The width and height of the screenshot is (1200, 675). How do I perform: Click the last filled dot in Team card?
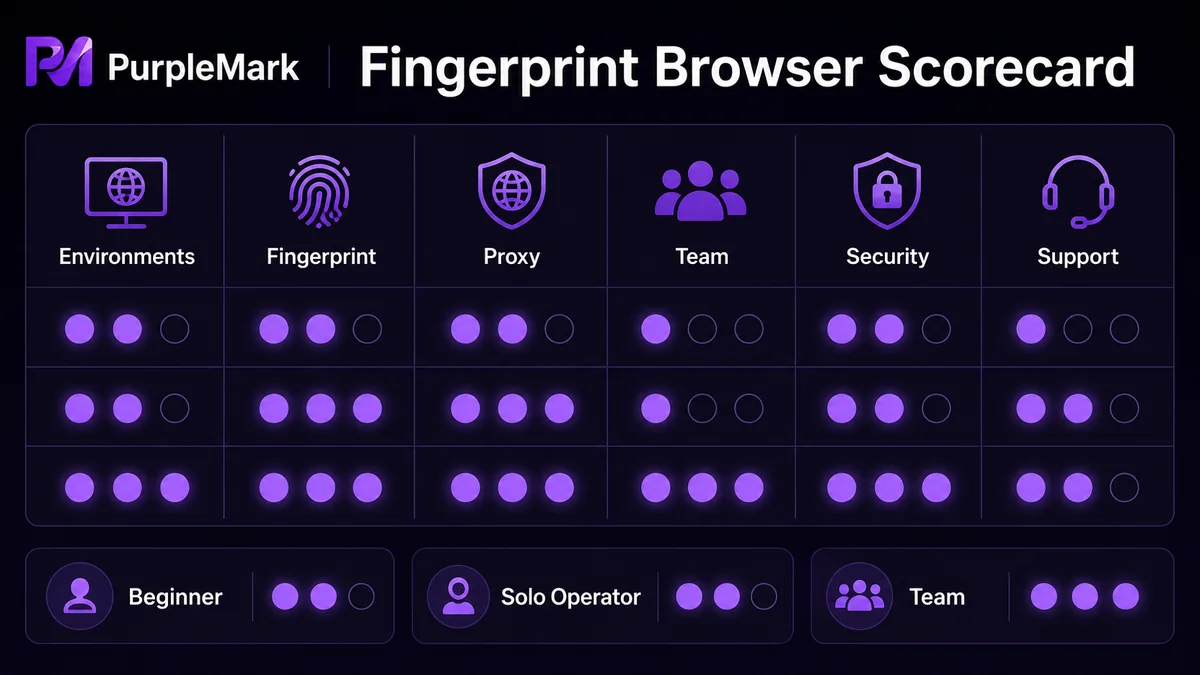[x=1125, y=597]
